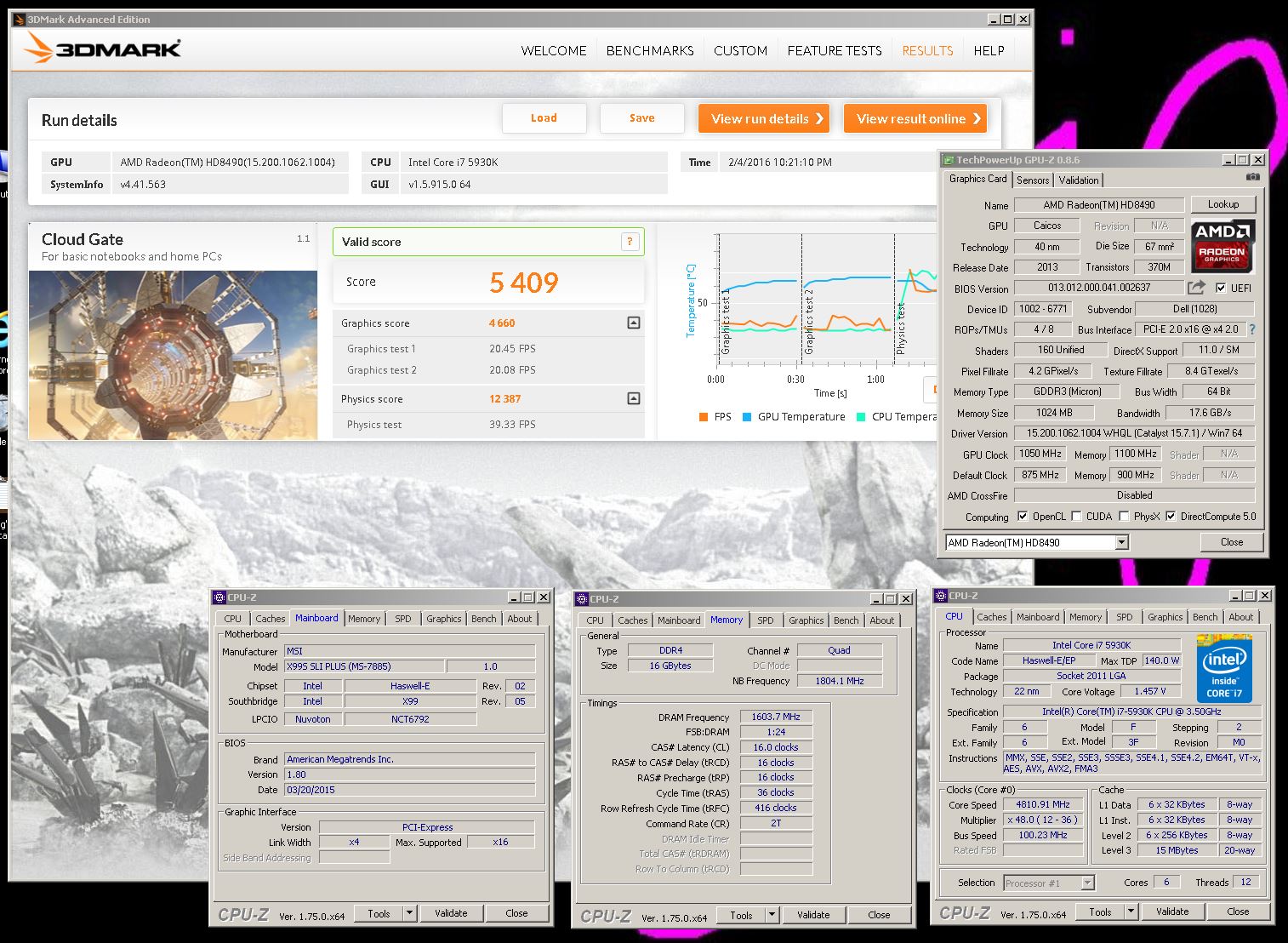Click View run details button
The height and width of the screenshot is (943, 1288).
click(x=765, y=118)
